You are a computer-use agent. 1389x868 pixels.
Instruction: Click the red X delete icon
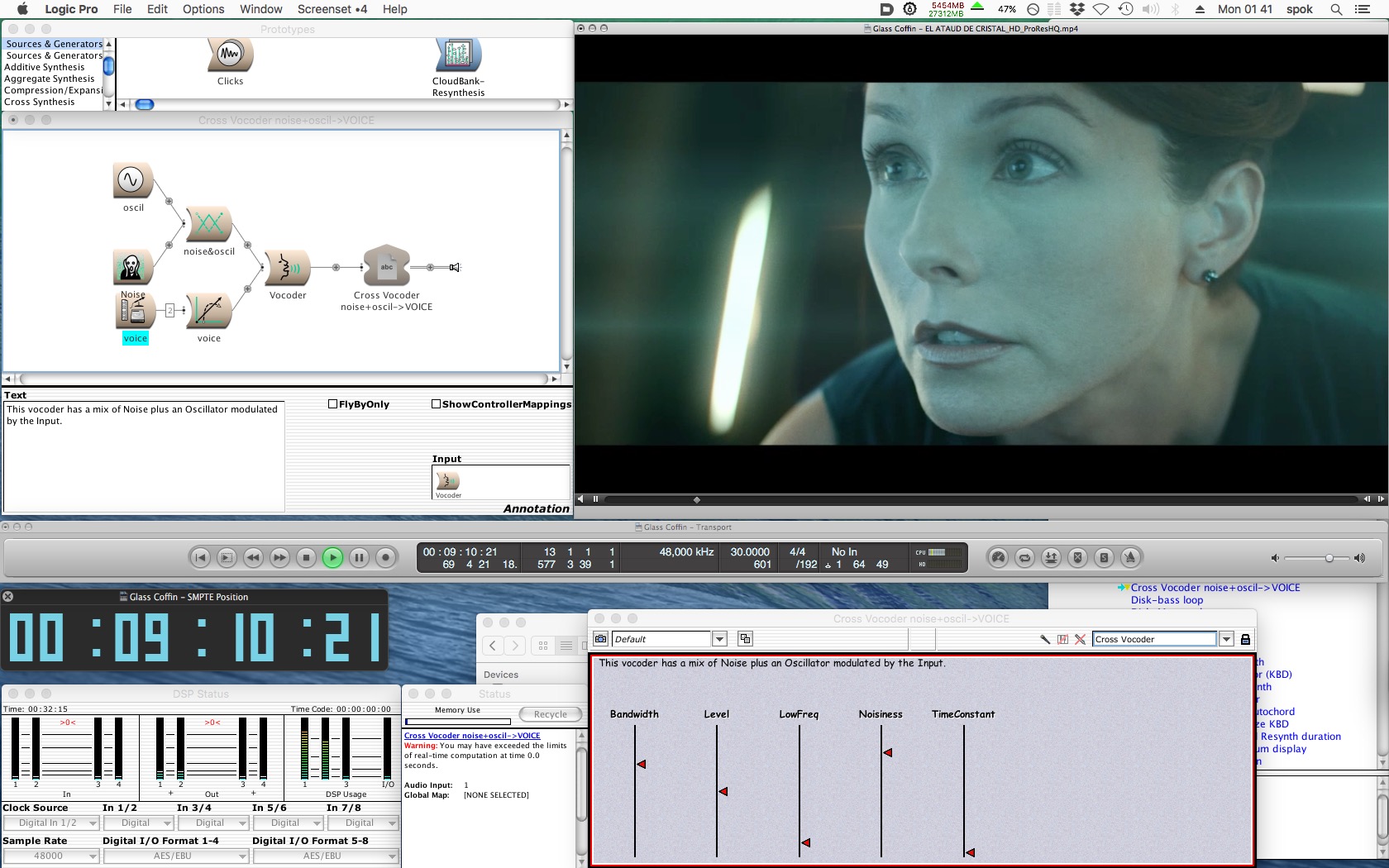pos(1080,639)
